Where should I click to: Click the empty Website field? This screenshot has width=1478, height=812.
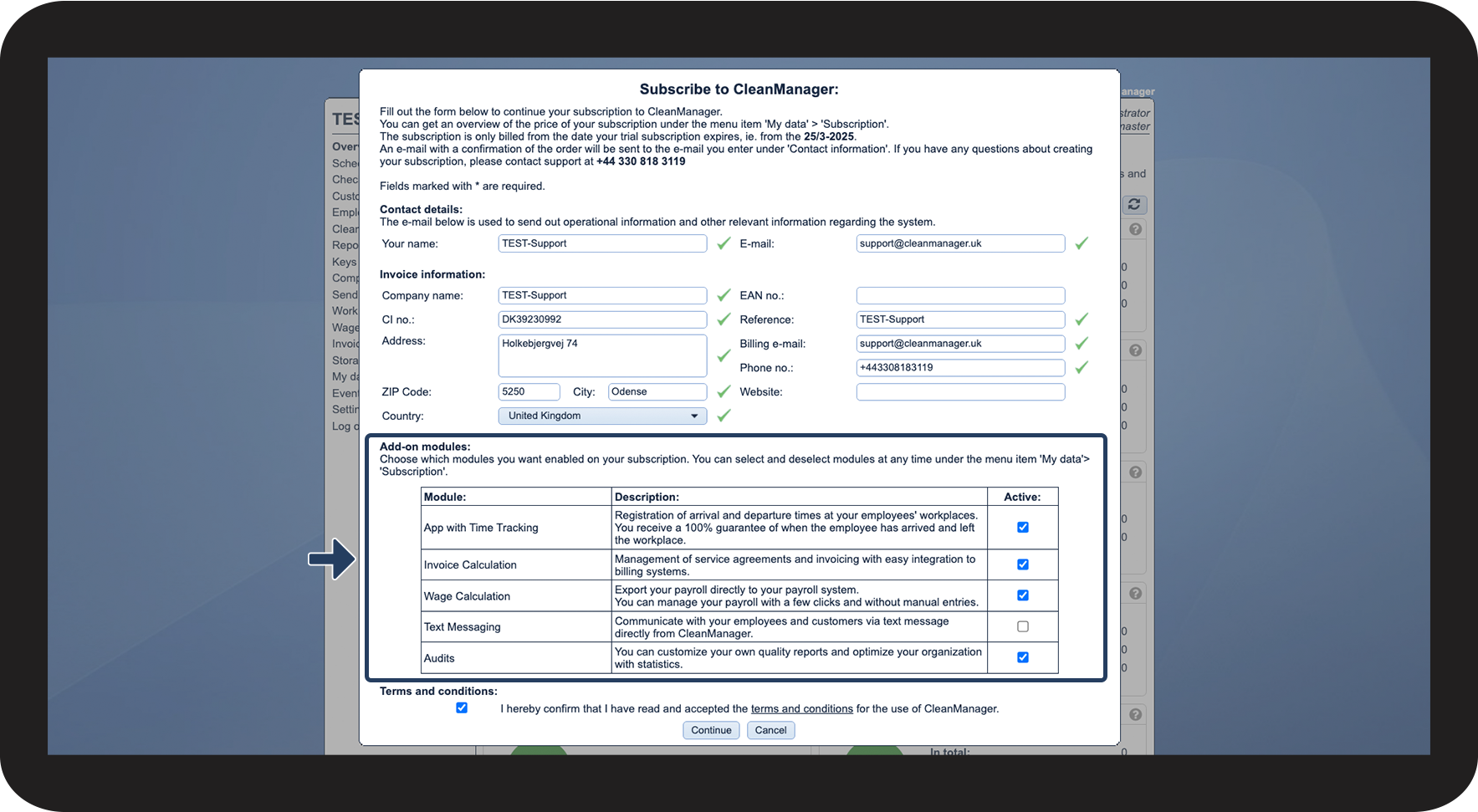[960, 391]
